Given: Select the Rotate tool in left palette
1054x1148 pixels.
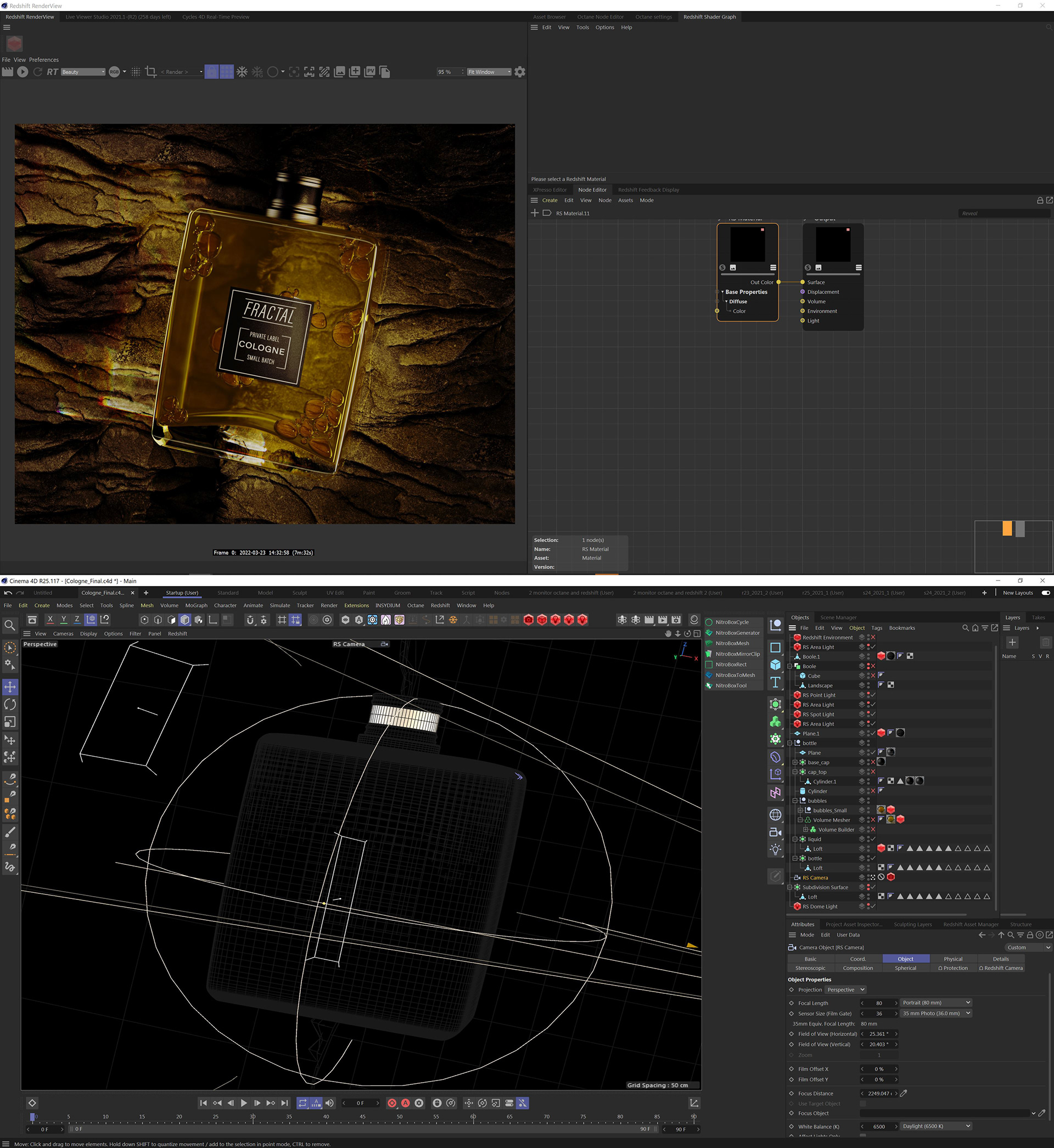Looking at the screenshot, I should click(10, 705).
